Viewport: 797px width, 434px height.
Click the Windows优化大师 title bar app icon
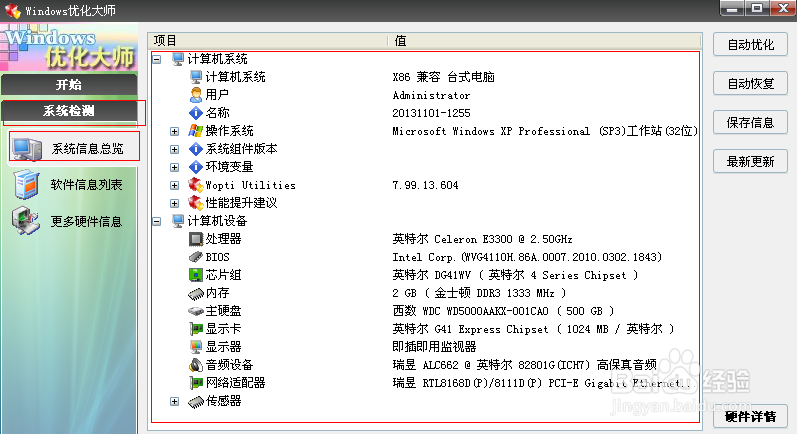12,11
